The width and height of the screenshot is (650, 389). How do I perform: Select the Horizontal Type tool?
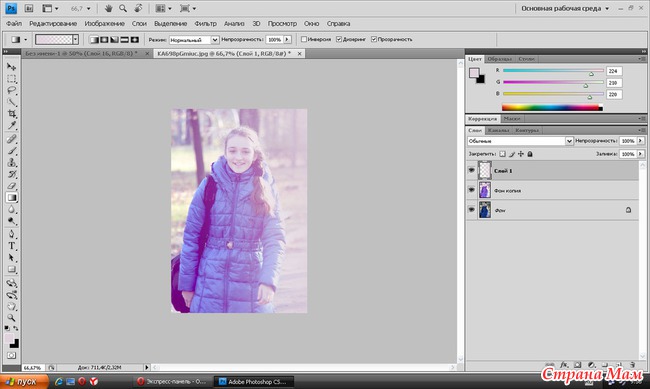[12, 246]
